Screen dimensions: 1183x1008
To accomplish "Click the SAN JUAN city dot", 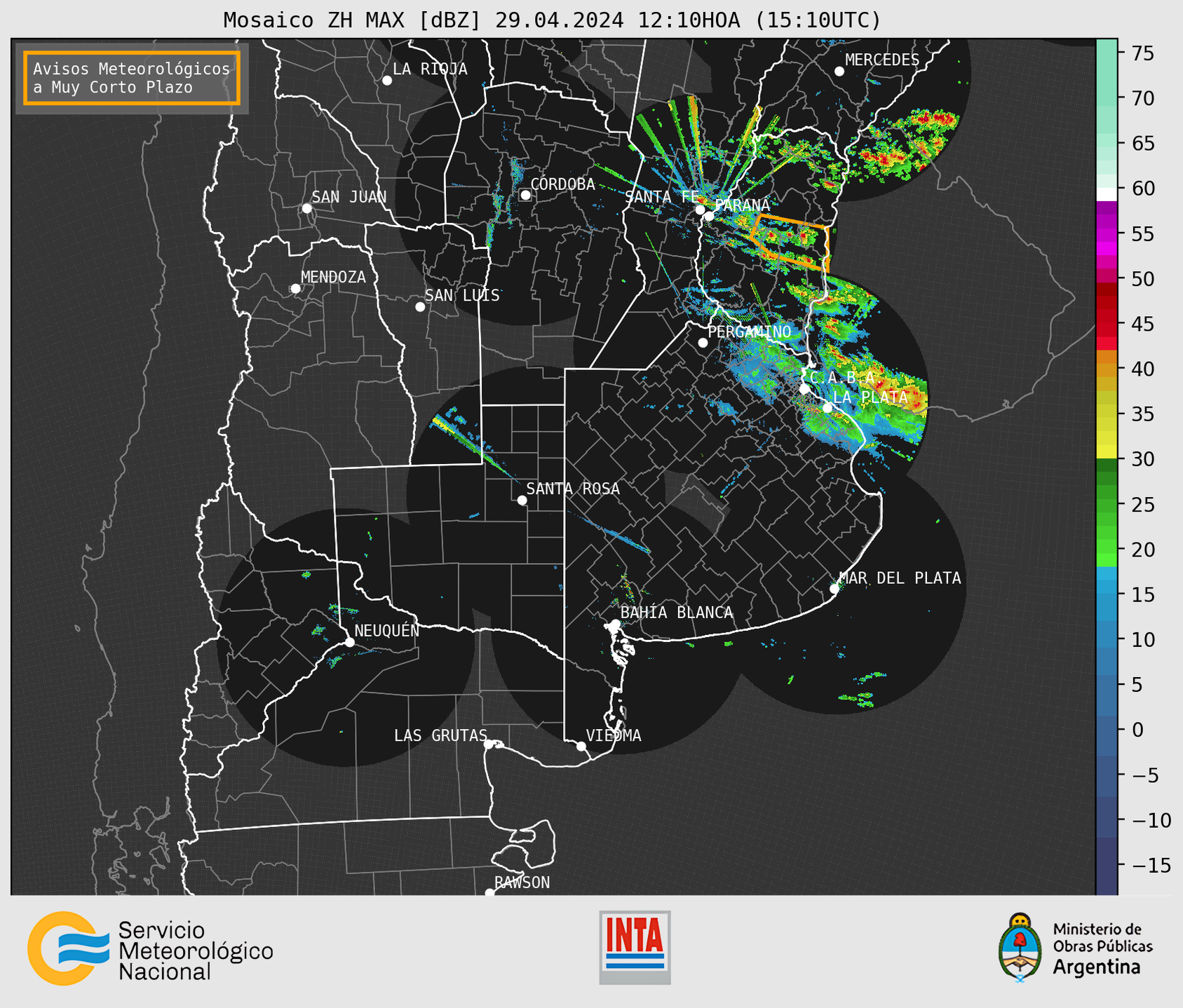I will [x=306, y=208].
